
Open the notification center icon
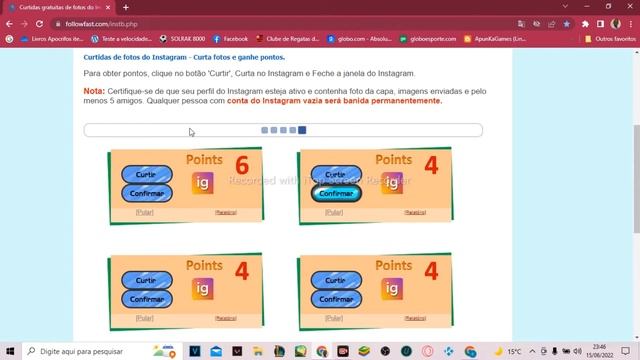[x=625, y=351]
